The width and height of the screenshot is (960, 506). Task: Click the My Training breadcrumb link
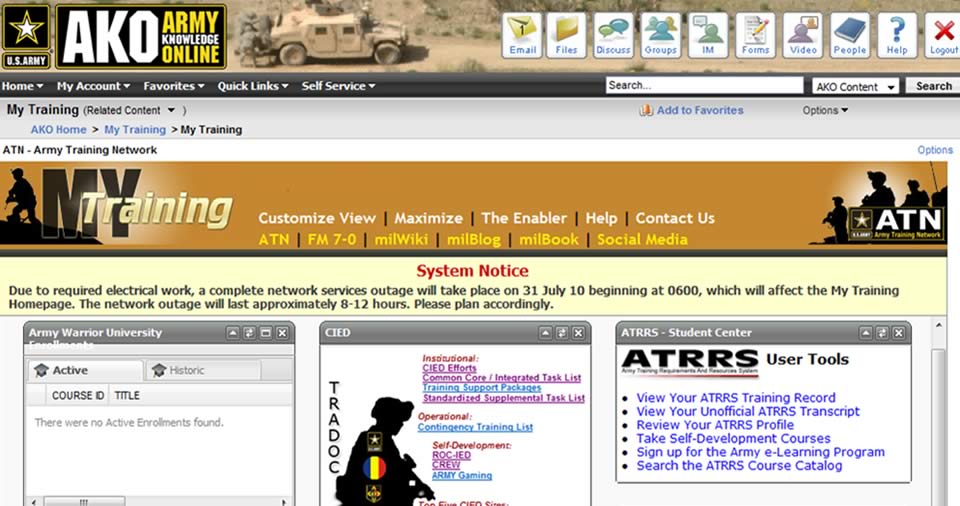point(135,130)
